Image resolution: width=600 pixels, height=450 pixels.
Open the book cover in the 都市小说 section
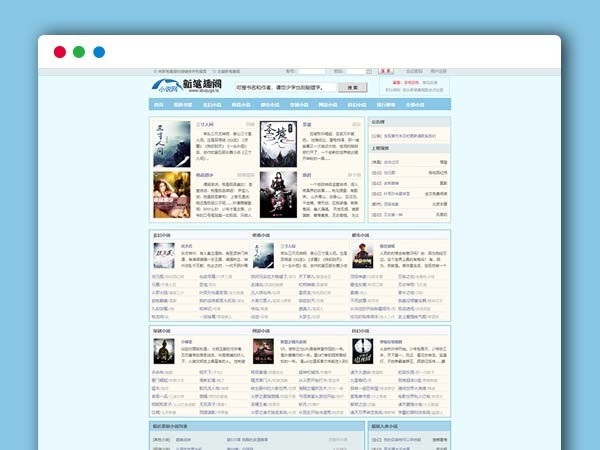pyautogui.click(x=363, y=256)
